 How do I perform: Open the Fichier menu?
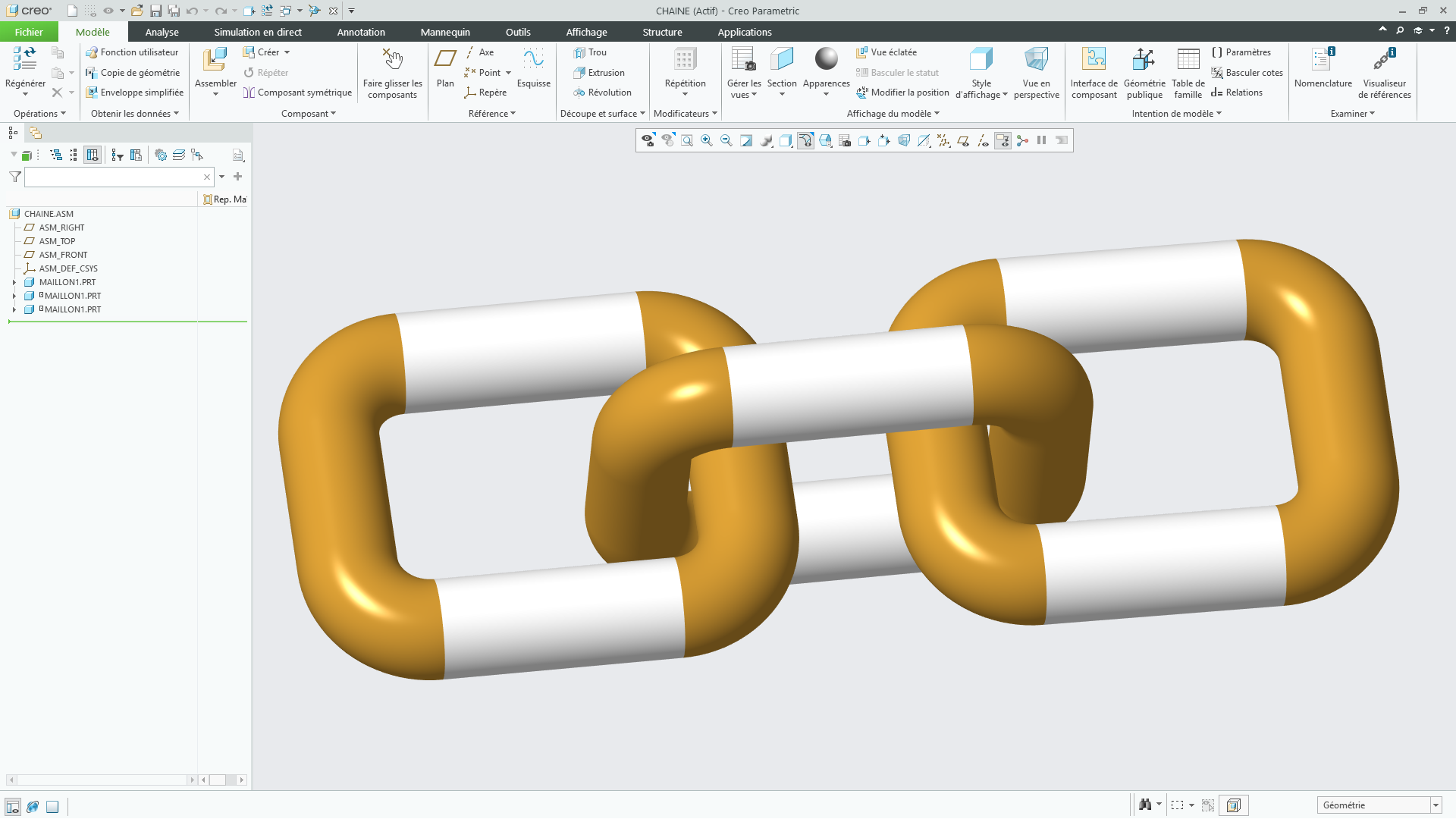(x=29, y=32)
